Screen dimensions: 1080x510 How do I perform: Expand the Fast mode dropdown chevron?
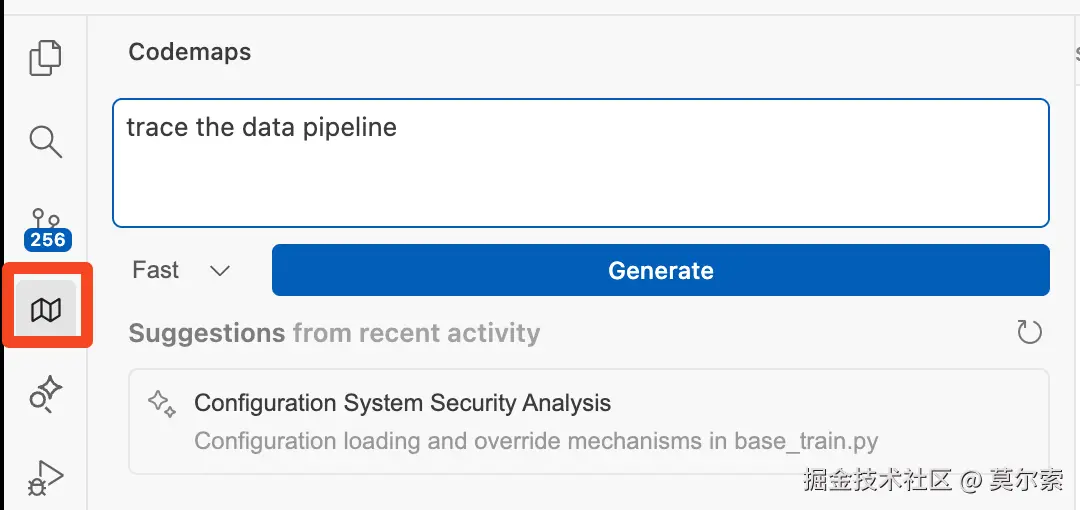220,271
